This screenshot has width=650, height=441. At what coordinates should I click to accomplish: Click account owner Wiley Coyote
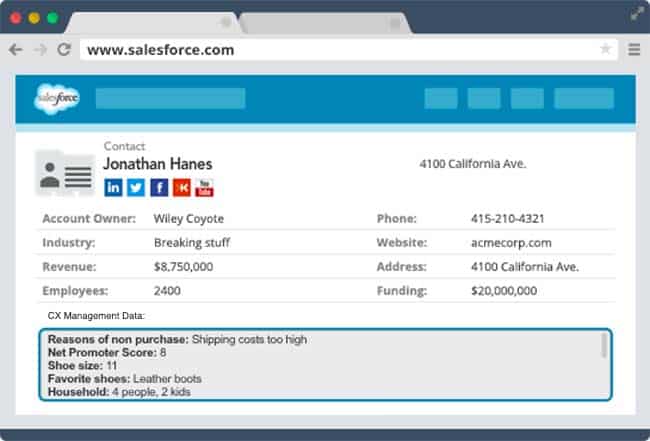pos(189,219)
